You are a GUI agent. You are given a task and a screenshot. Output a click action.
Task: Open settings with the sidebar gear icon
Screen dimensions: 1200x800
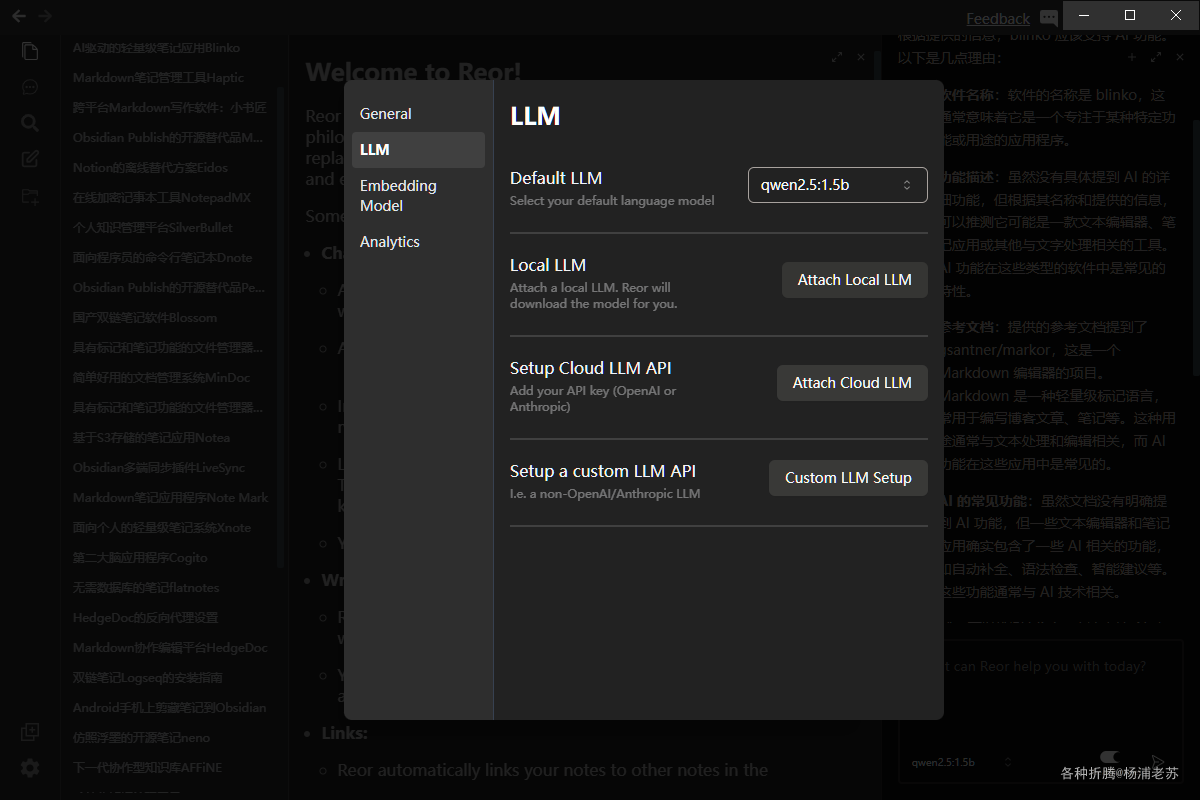(x=30, y=768)
